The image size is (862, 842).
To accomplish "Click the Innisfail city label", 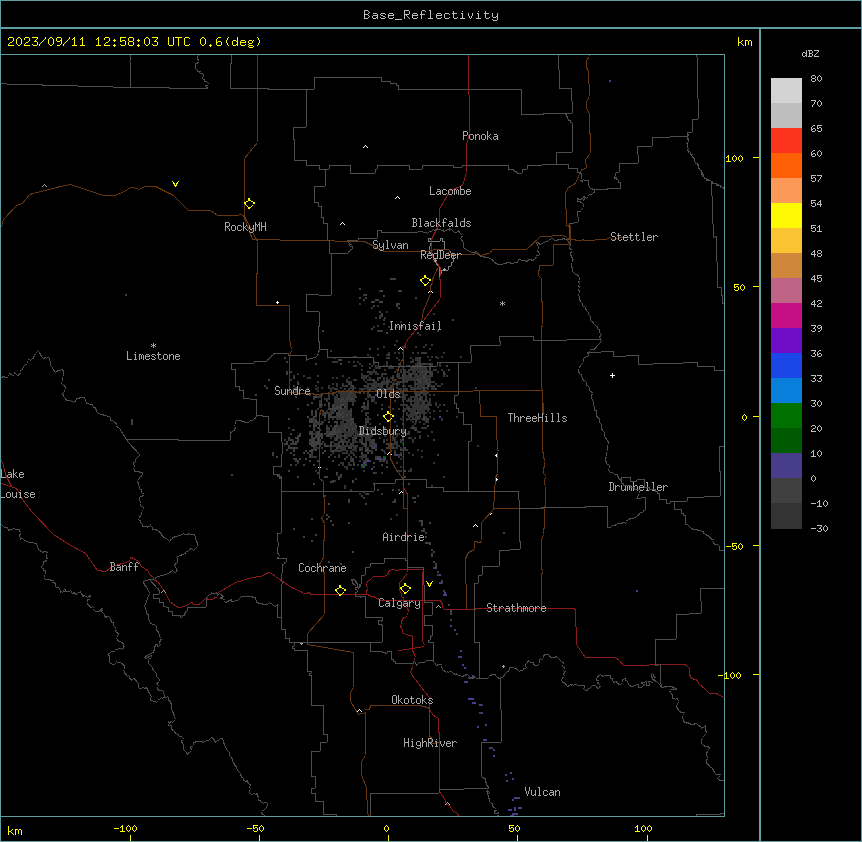I will click(415, 326).
